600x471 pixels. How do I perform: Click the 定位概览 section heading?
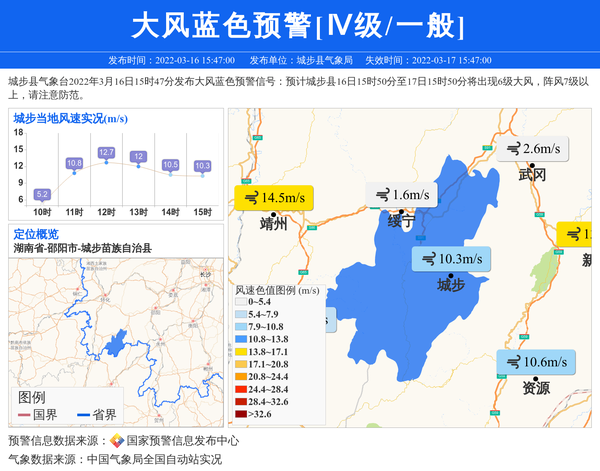pos(36,233)
